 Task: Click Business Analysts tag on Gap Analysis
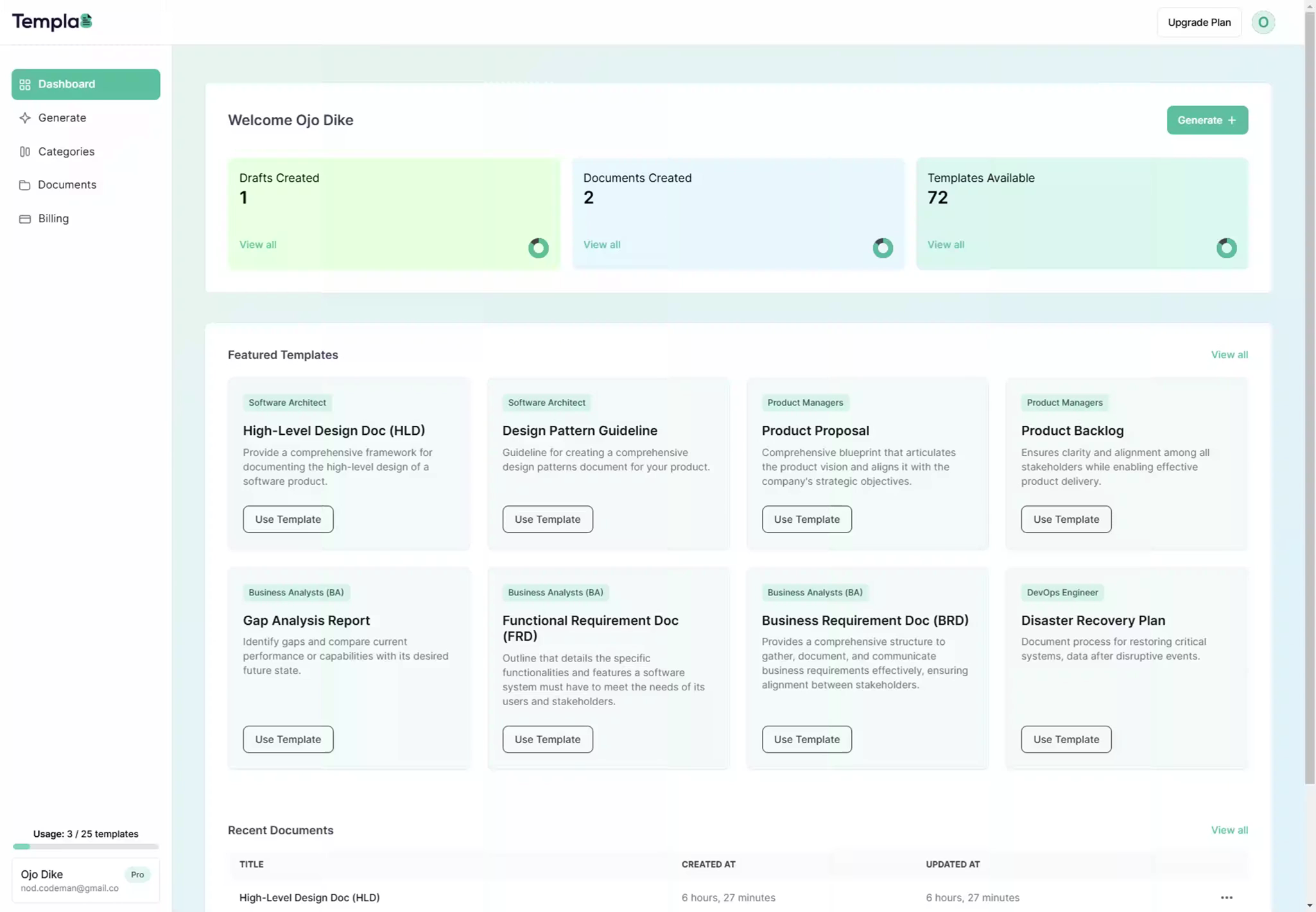(296, 592)
